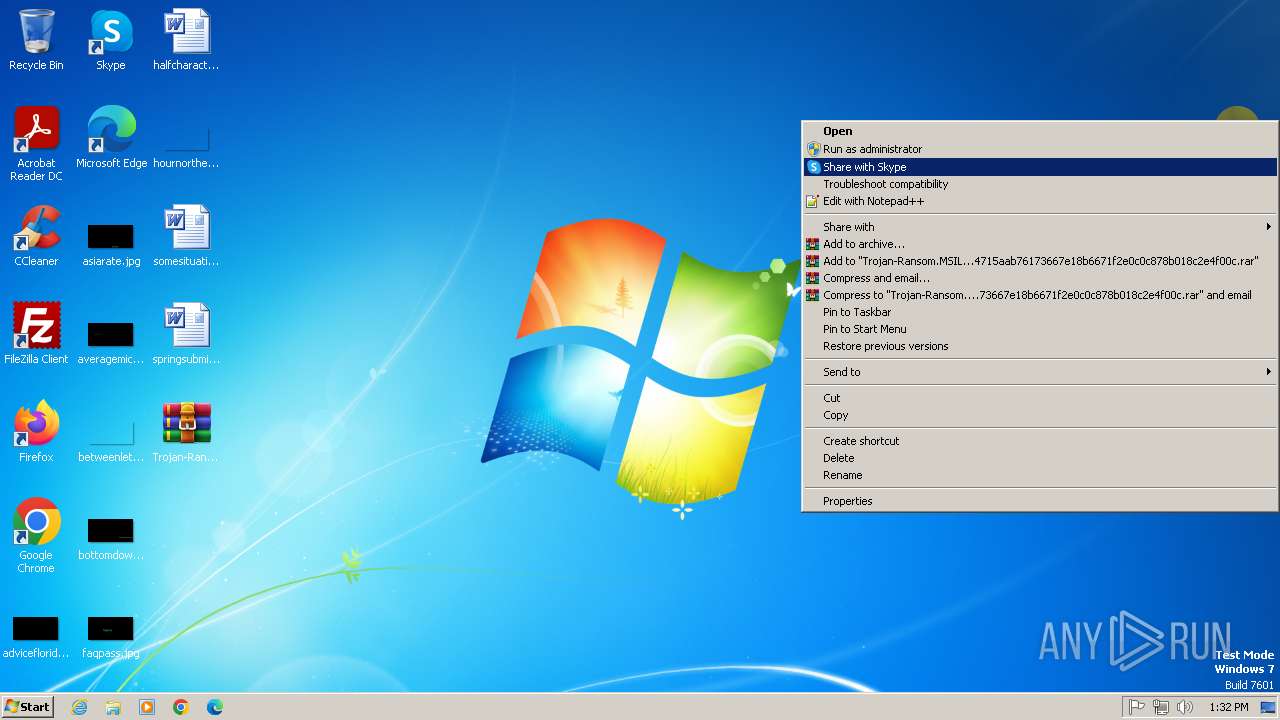Select the Trojan-Ran WinRAR archive icon

pyautogui.click(x=186, y=432)
